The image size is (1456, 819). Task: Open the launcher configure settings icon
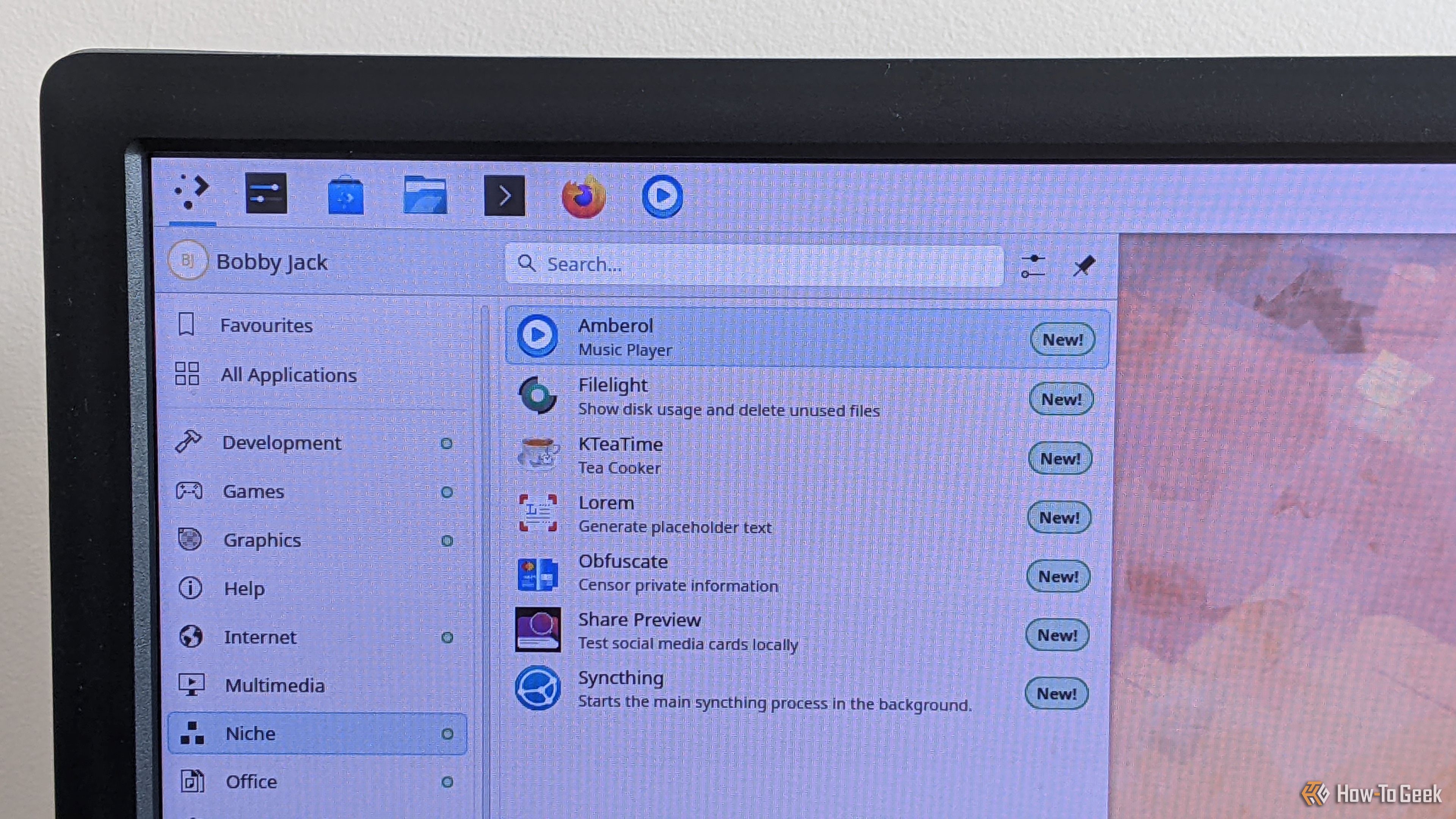click(x=1033, y=266)
